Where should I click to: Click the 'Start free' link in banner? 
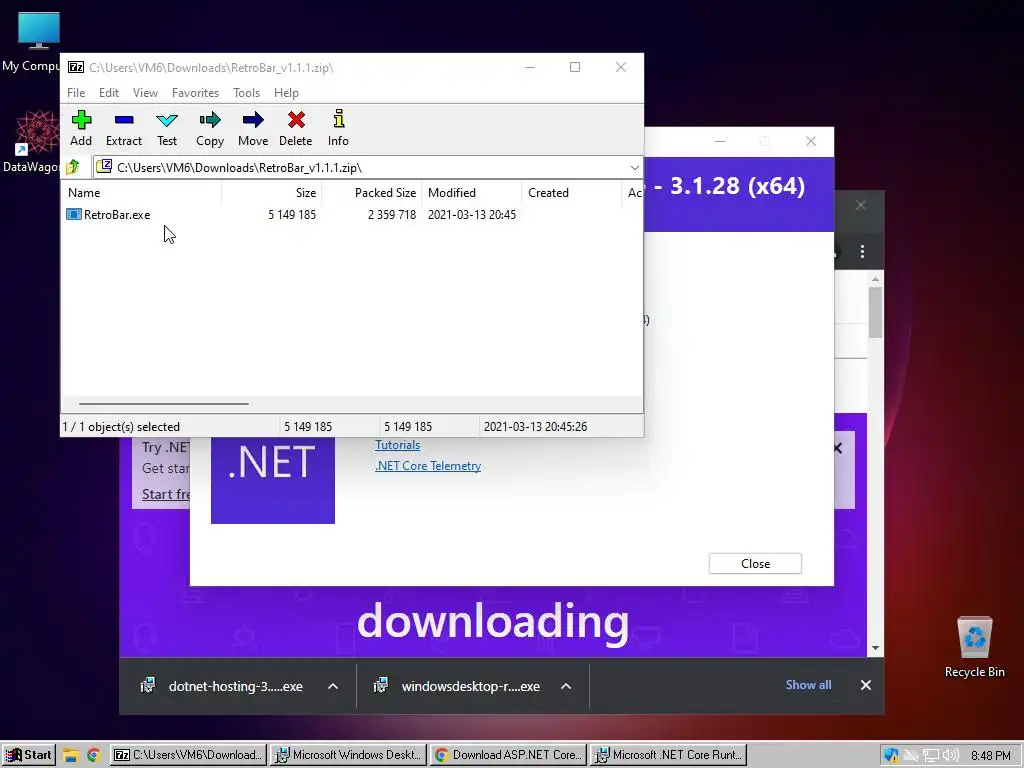(x=166, y=494)
